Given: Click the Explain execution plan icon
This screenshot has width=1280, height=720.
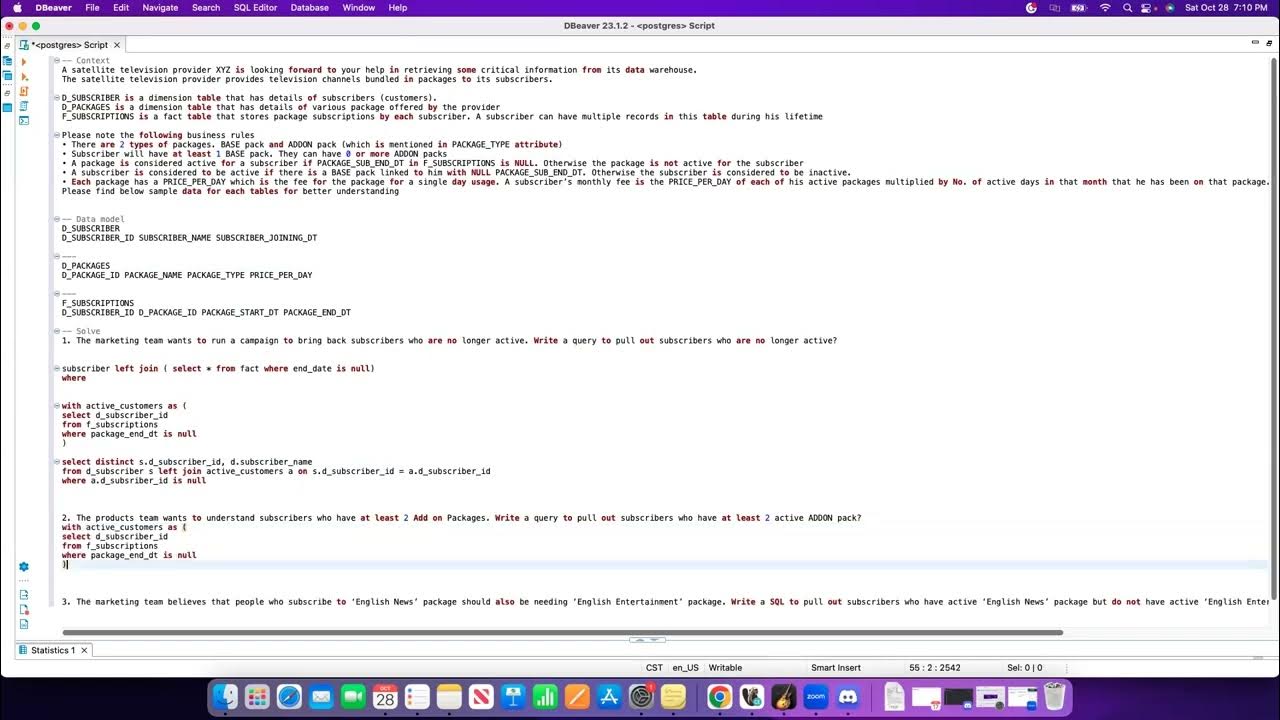Looking at the screenshot, I should pyautogui.click(x=24, y=105).
